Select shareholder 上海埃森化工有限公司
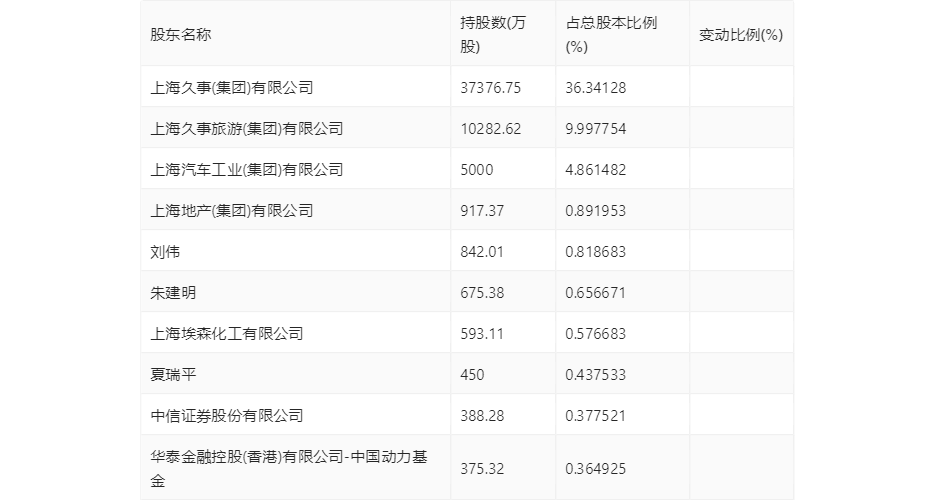Viewport: 935px width, 500px height. point(227,334)
